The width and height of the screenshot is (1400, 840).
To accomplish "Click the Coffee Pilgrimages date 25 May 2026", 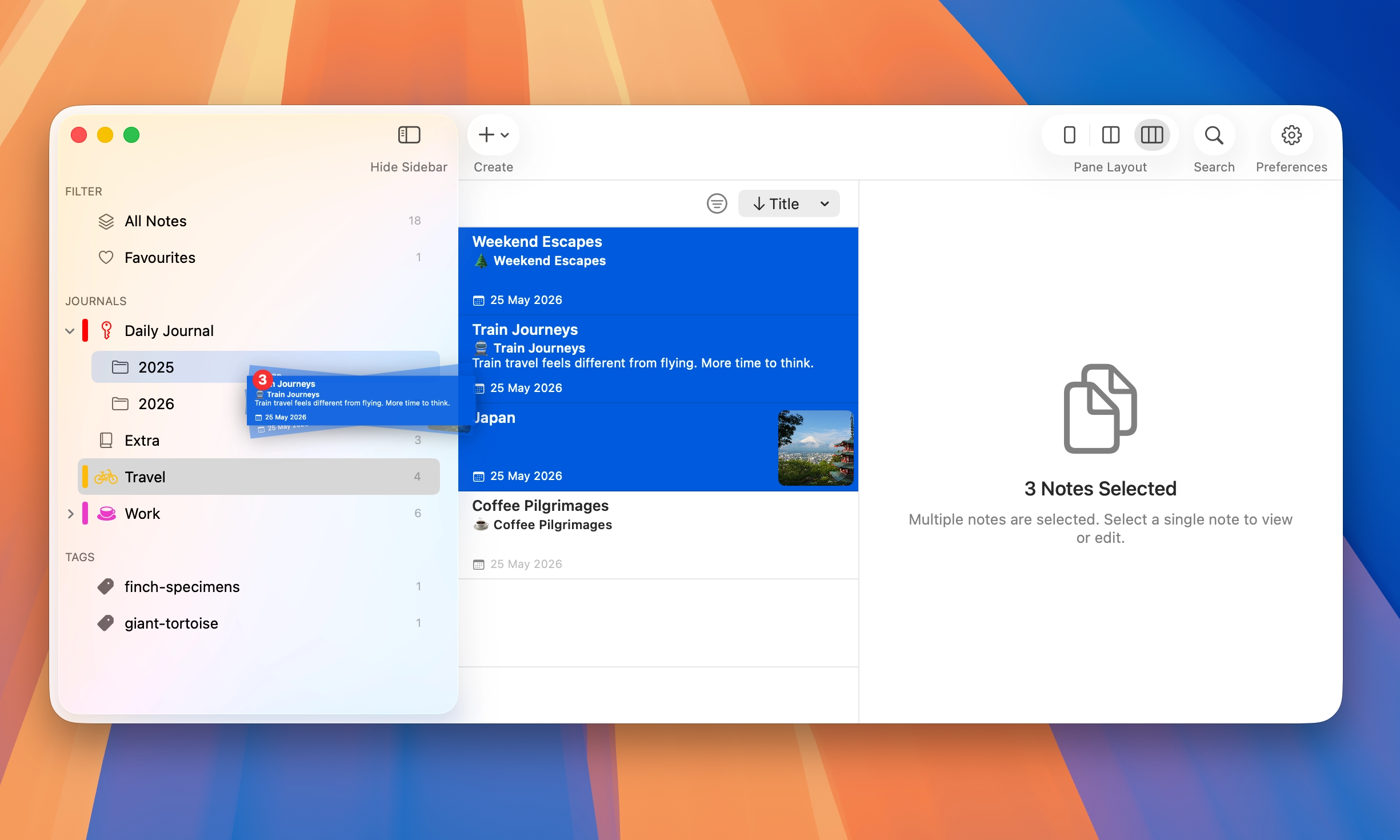I will pos(526,564).
